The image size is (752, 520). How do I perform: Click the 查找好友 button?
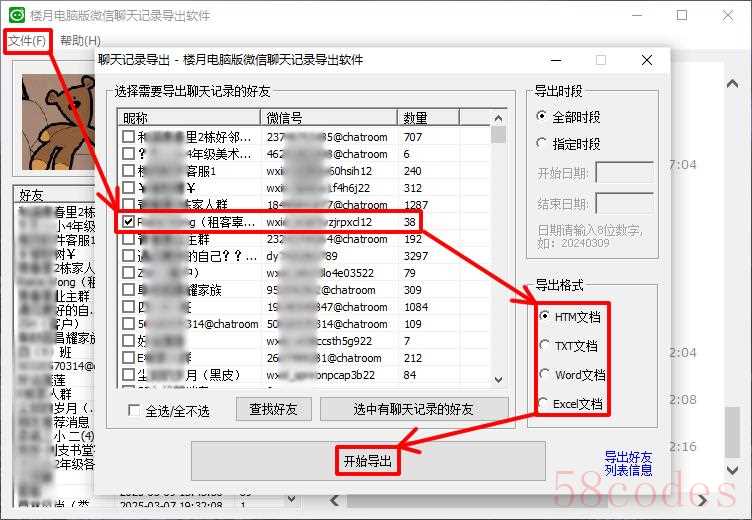(273, 409)
